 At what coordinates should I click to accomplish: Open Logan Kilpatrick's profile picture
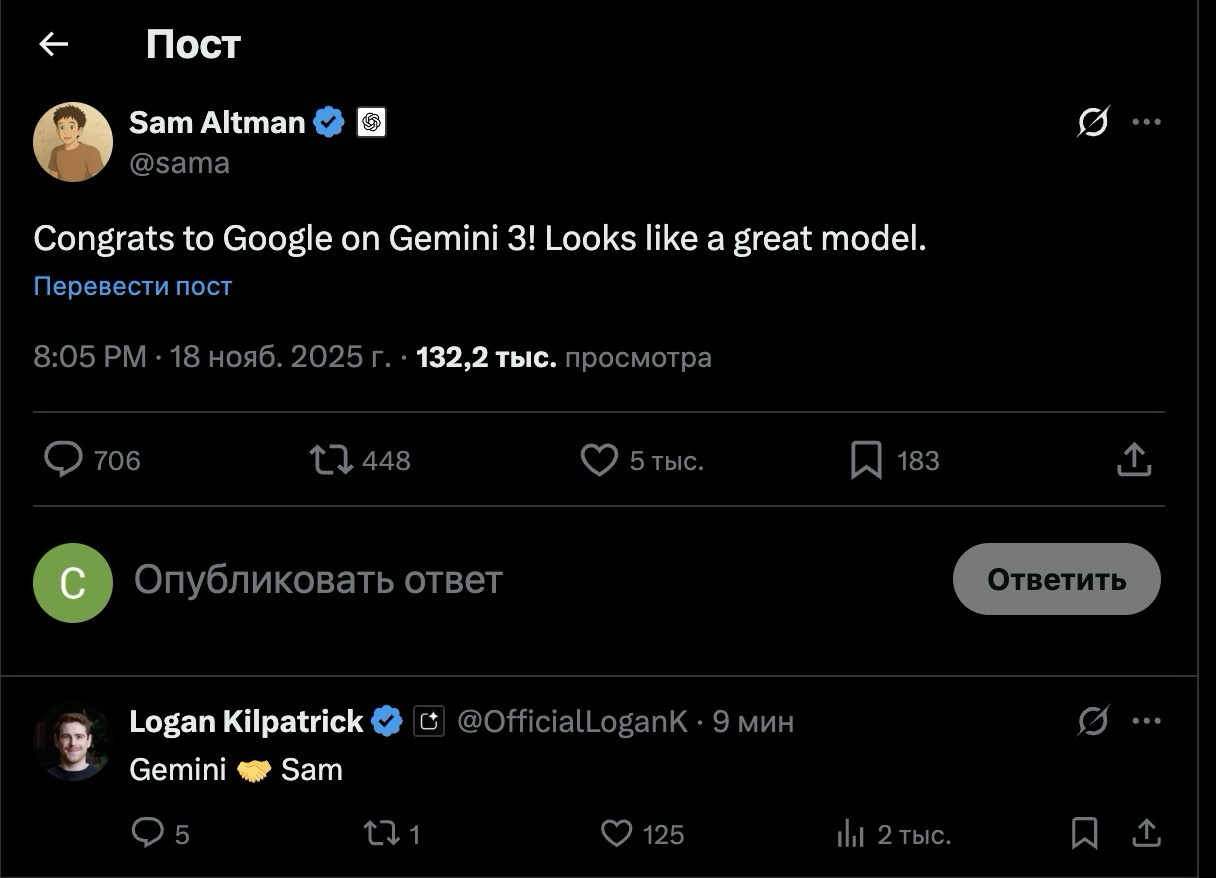(x=73, y=741)
